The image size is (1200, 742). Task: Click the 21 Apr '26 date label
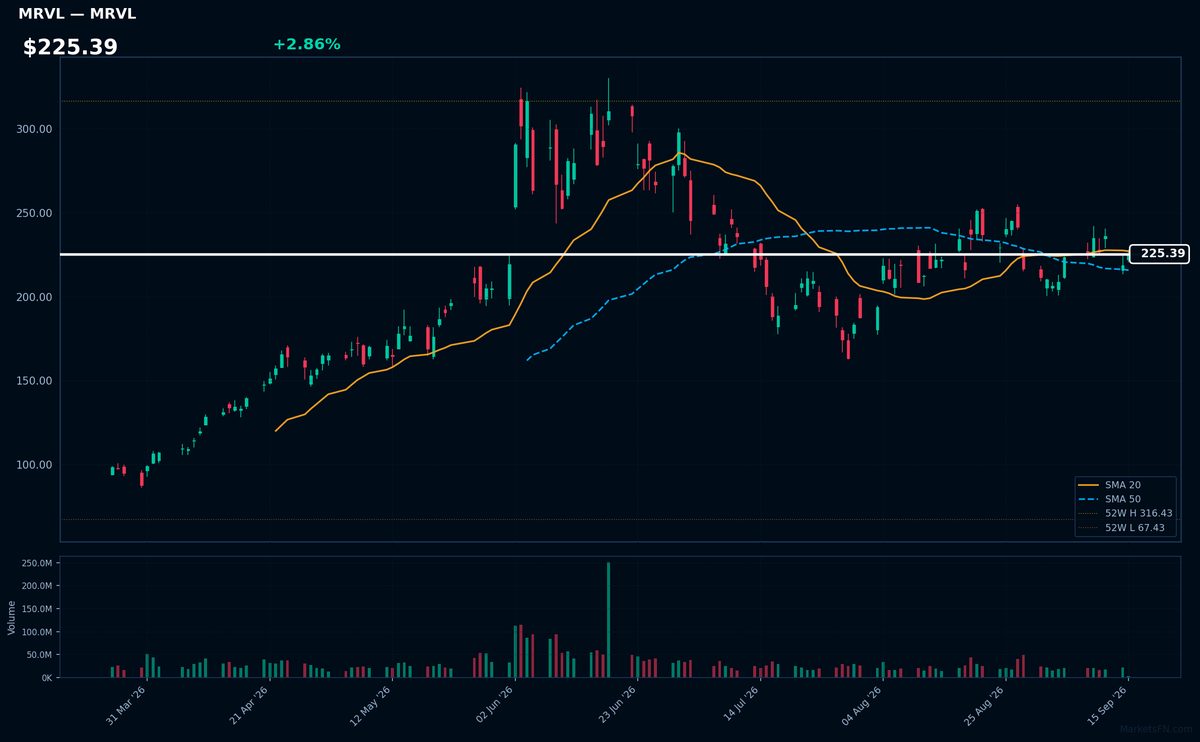click(249, 704)
